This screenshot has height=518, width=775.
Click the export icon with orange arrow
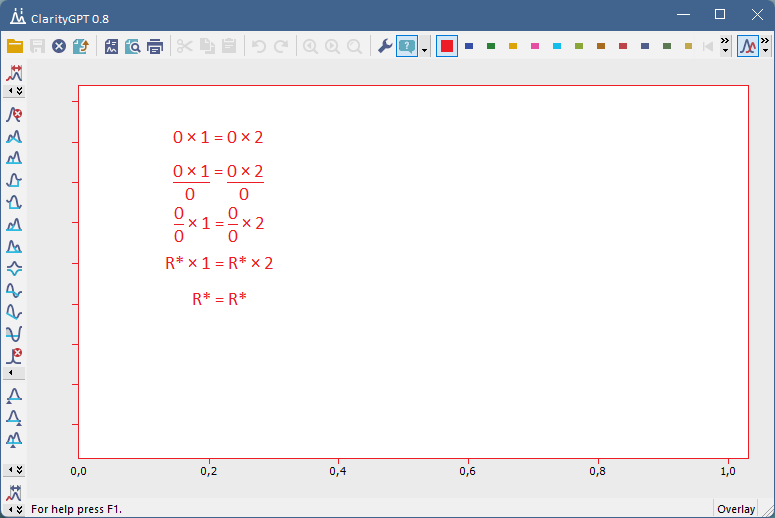point(81,46)
